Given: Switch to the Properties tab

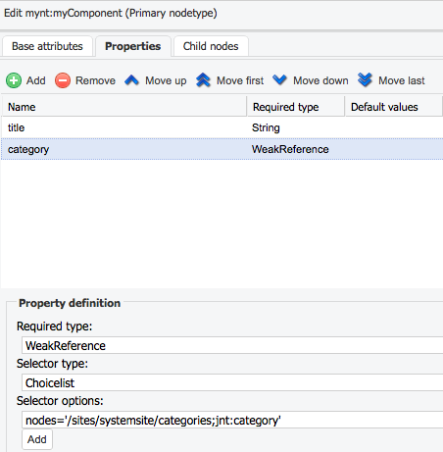Looking at the screenshot, I should pyautogui.click(x=133, y=46).
